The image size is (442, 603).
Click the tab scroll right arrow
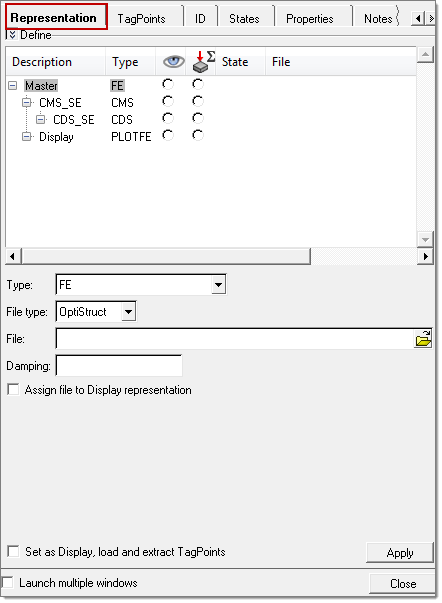tap(431, 18)
